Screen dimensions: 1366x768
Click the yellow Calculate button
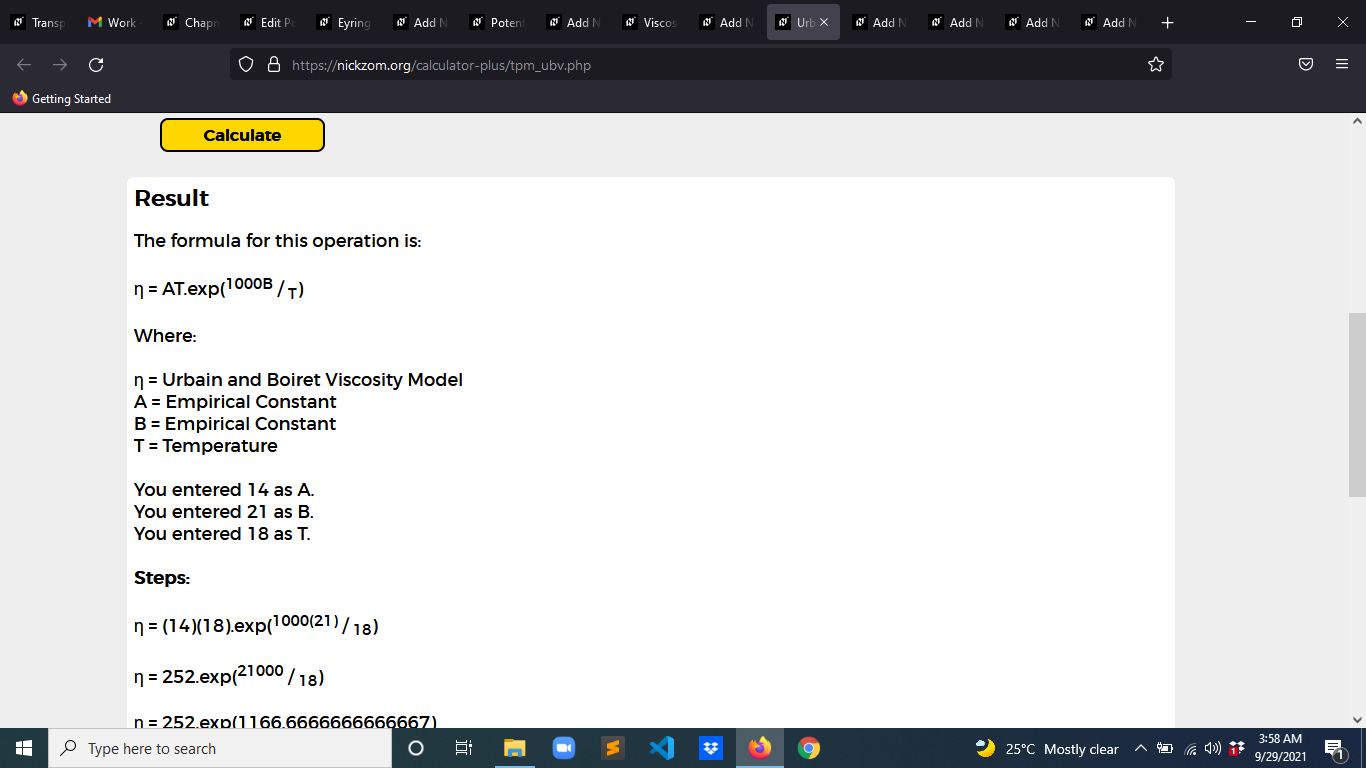click(x=242, y=135)
